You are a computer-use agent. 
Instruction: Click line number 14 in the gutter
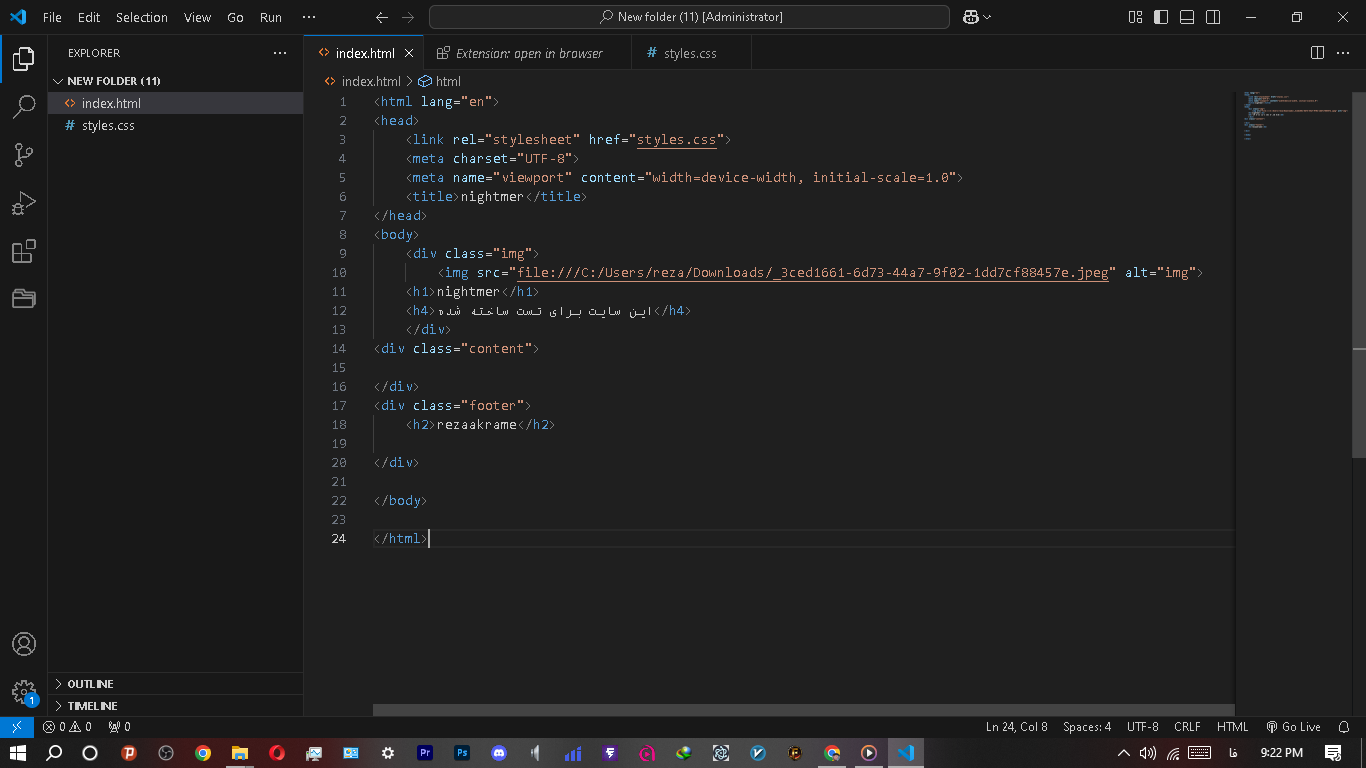339,349
